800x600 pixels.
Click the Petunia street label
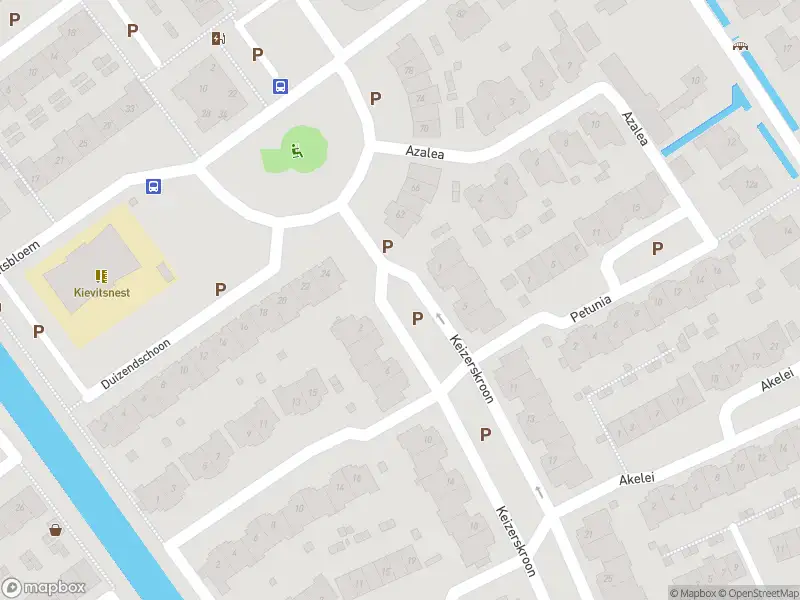[590, 309]
